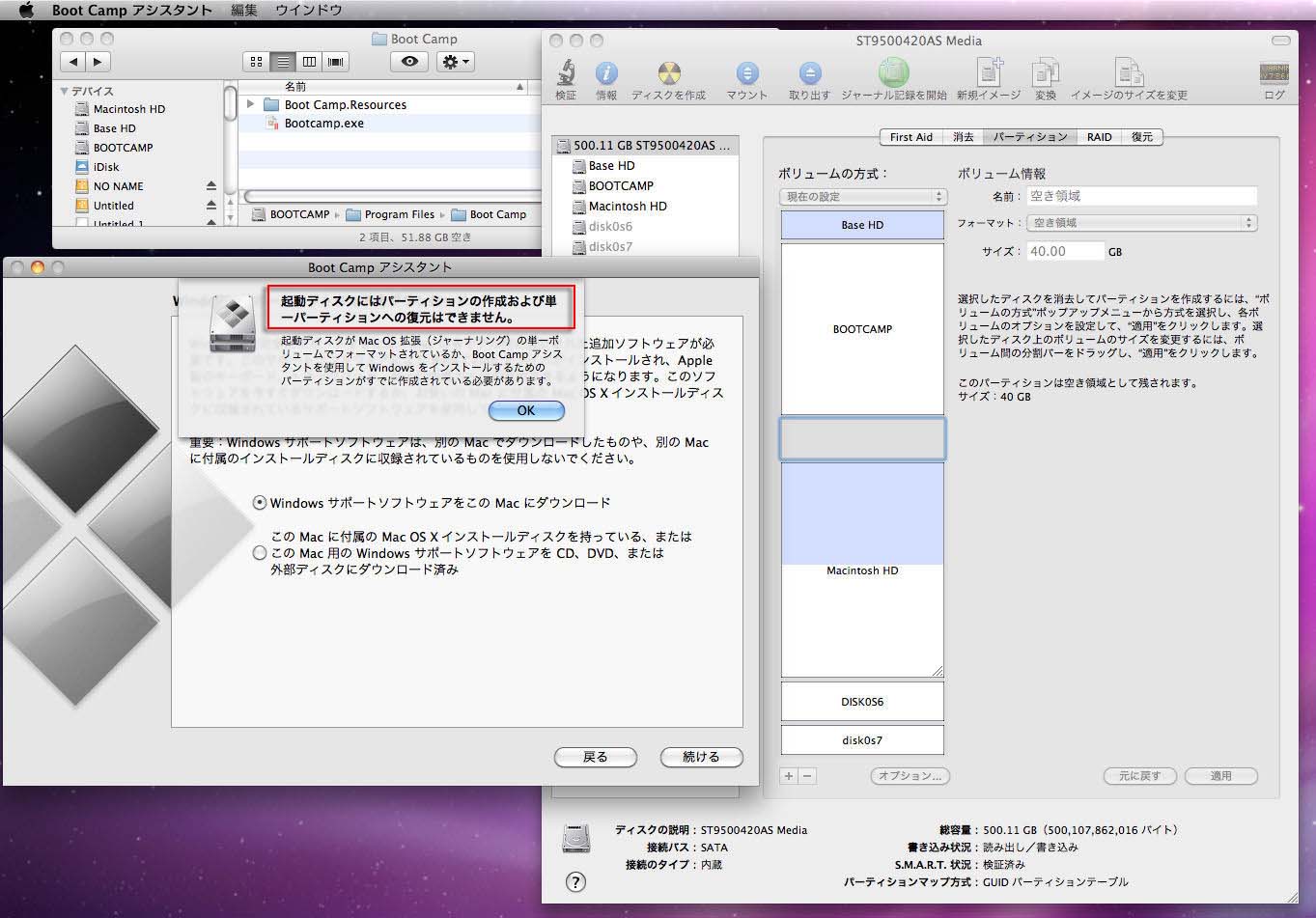Open the Info (情報) toolbar icon
The image size is (1316, 918).
click(x=606, y=72)
